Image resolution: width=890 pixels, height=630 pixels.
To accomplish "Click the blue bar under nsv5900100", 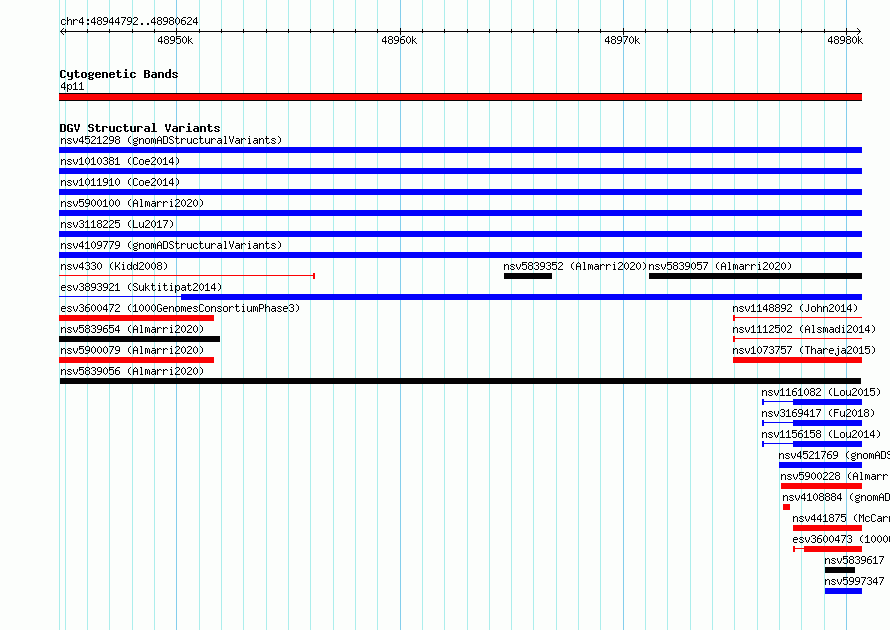I will pos(460,213).
